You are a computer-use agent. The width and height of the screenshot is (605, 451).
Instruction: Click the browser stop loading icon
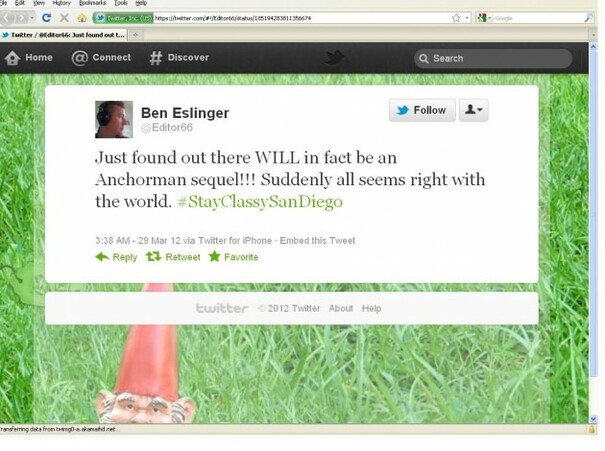point(64,18)
